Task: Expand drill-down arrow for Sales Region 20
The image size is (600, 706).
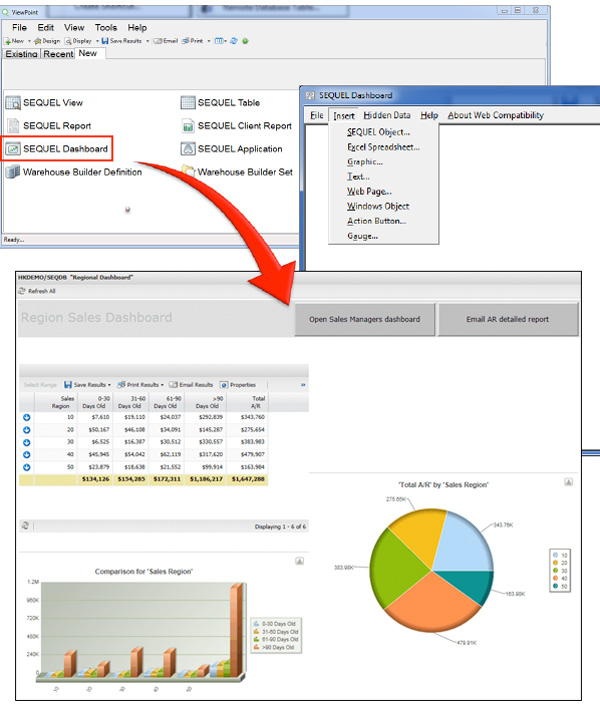Action: [x=27, y=430]
